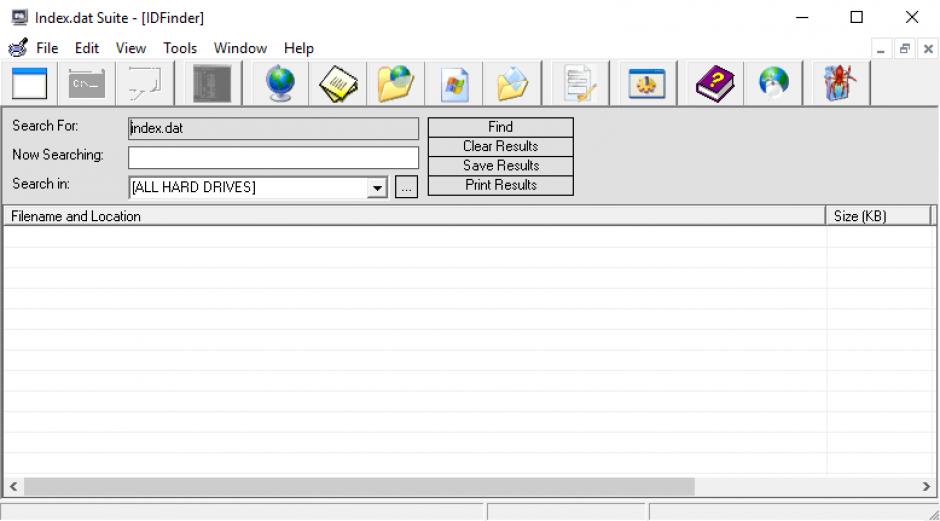Click the scroll right arrow
This screenshot has width=940, height=521.
coord(926,486)
